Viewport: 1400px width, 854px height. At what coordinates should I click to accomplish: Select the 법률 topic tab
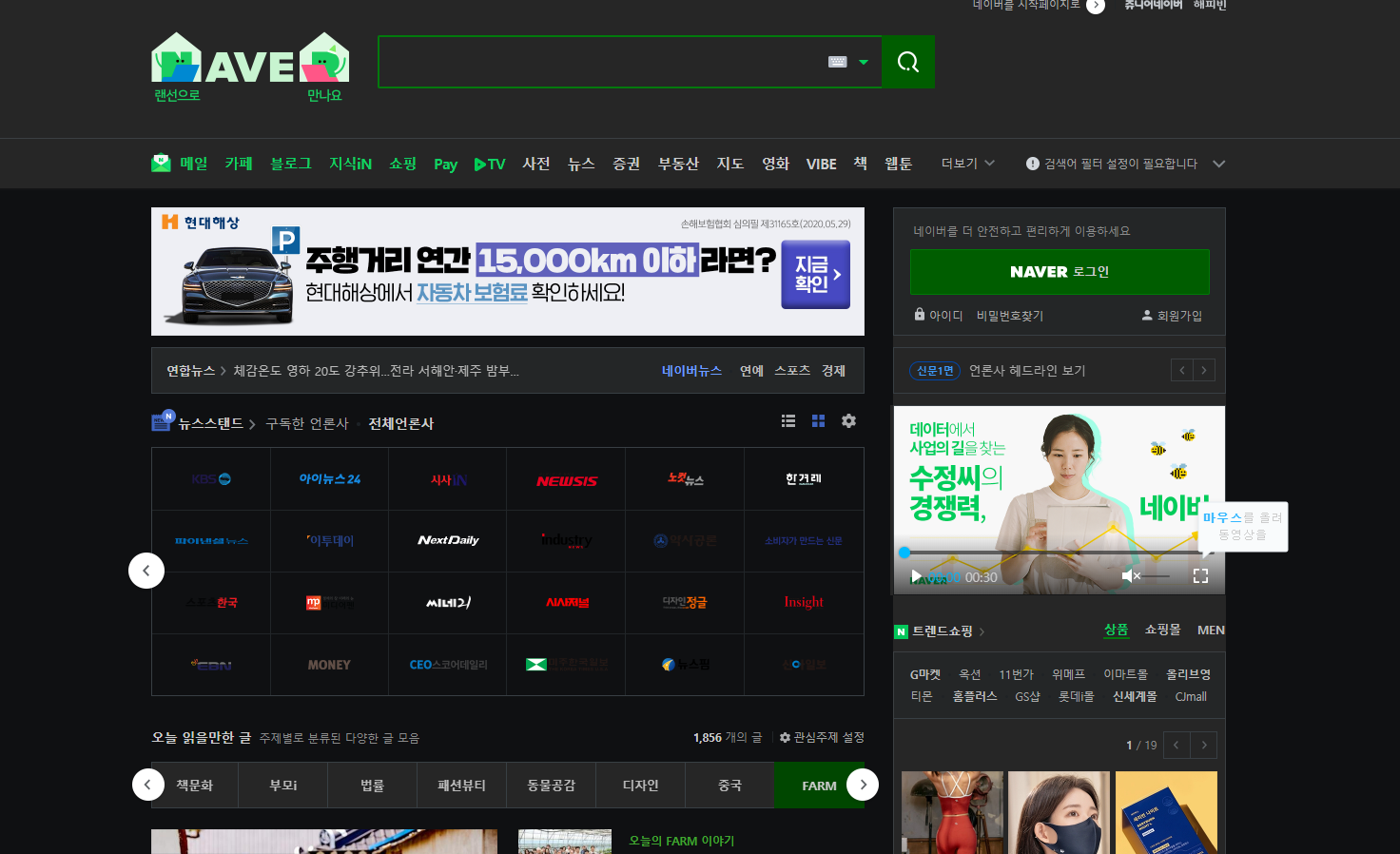372,786
